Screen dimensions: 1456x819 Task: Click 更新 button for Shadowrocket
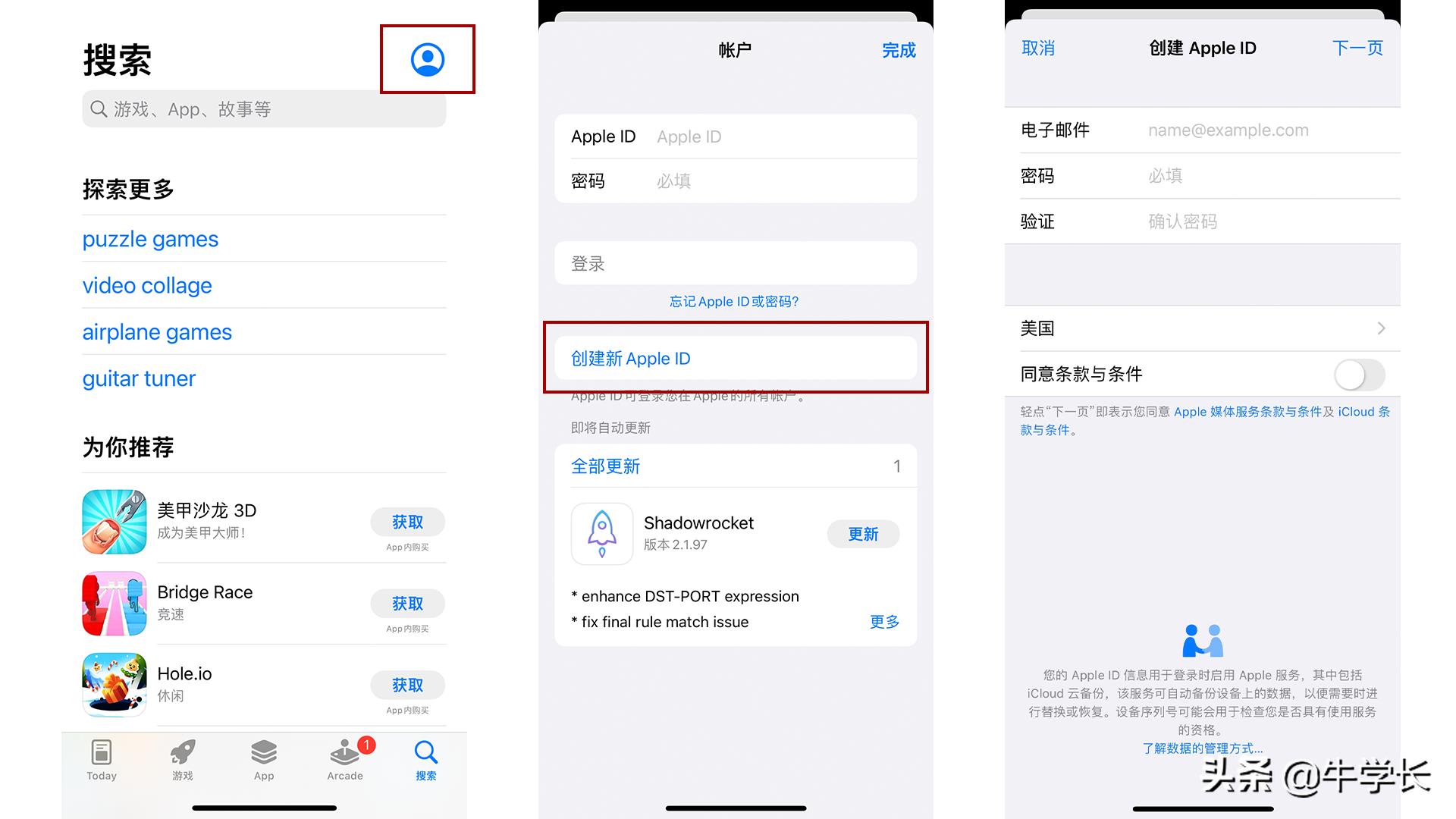(x=862, y=532)
